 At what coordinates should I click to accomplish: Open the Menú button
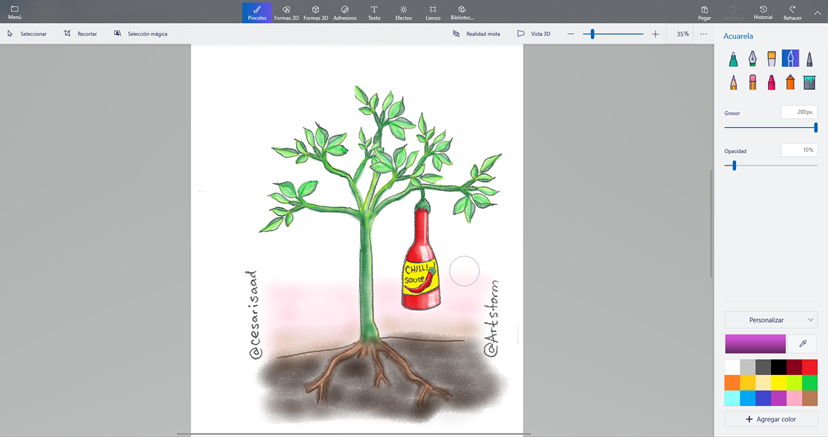point(14,12)
